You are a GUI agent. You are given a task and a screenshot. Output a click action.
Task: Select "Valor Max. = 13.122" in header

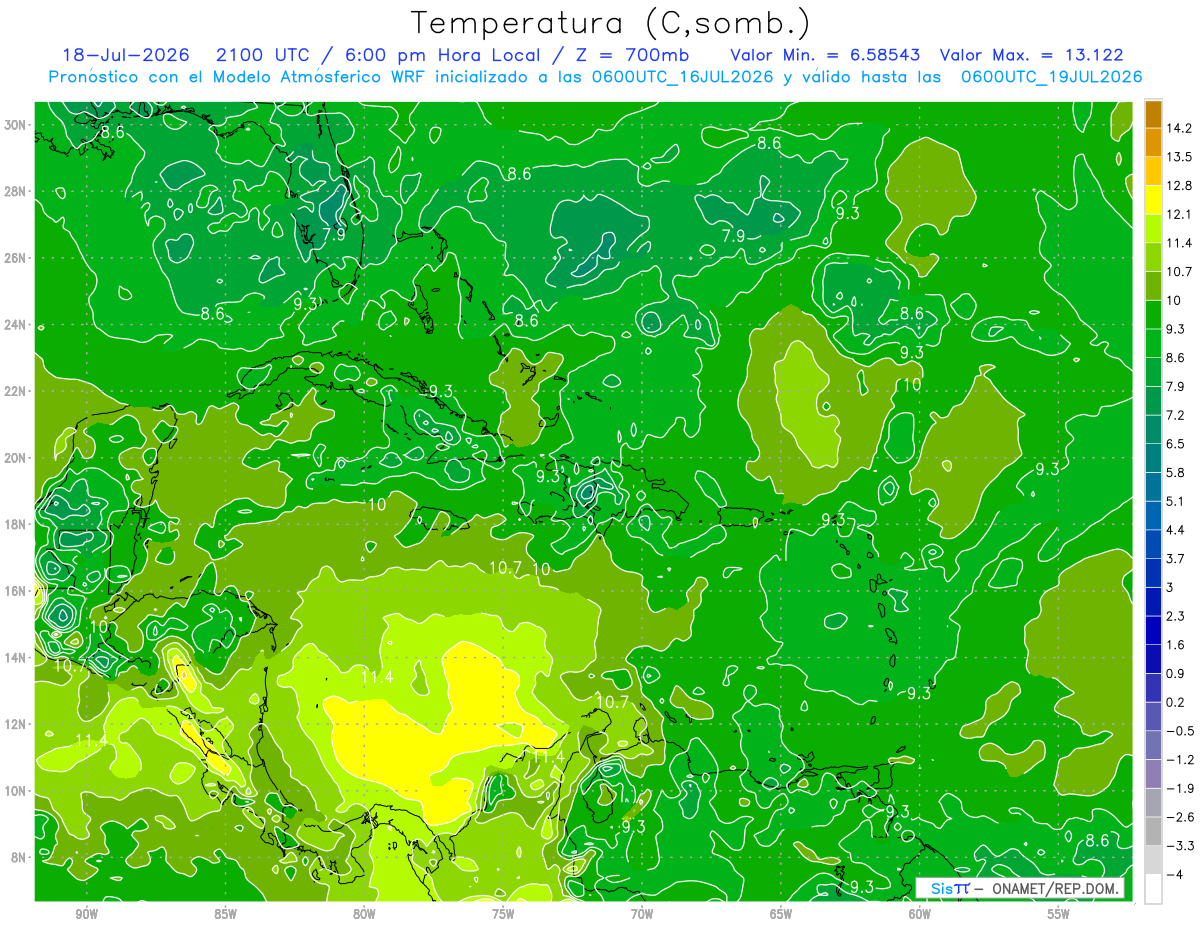point(1032,55)
